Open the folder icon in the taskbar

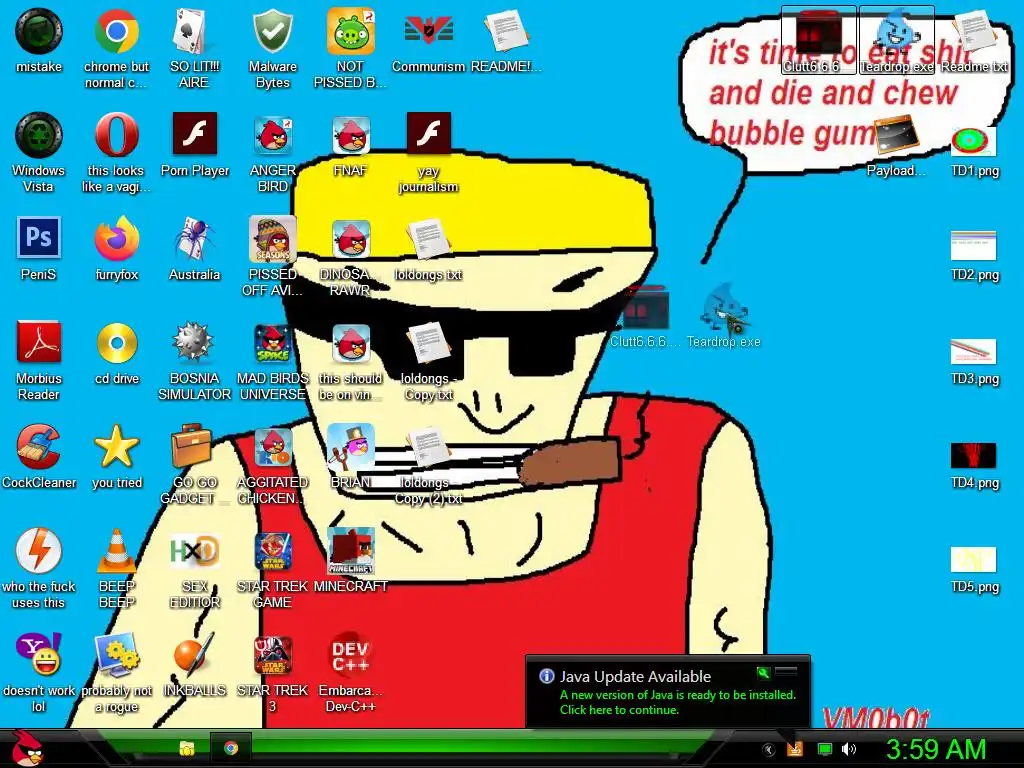click(x=187, y=748)
